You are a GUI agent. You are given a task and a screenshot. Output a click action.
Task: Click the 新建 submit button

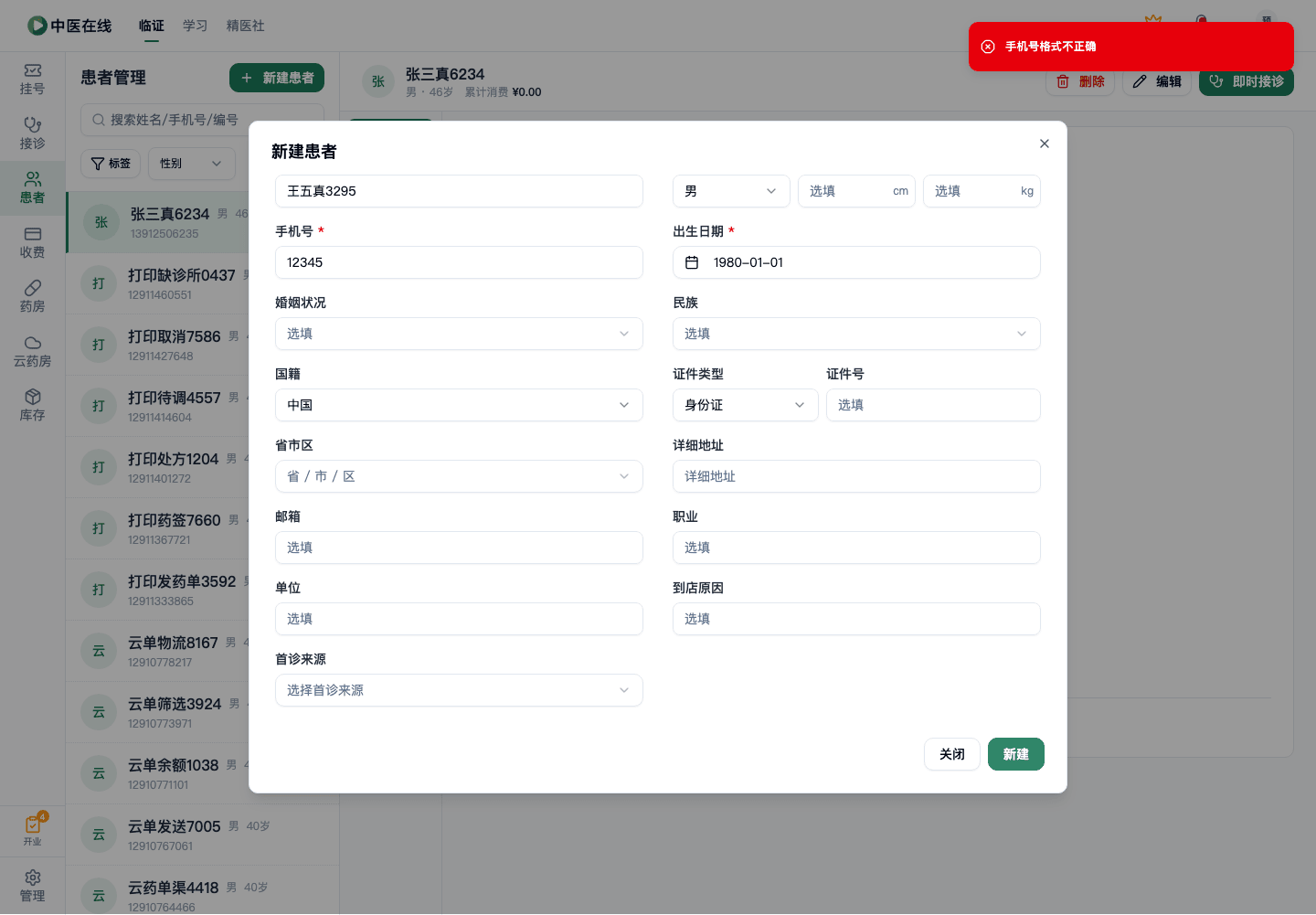pos(1016,754)
